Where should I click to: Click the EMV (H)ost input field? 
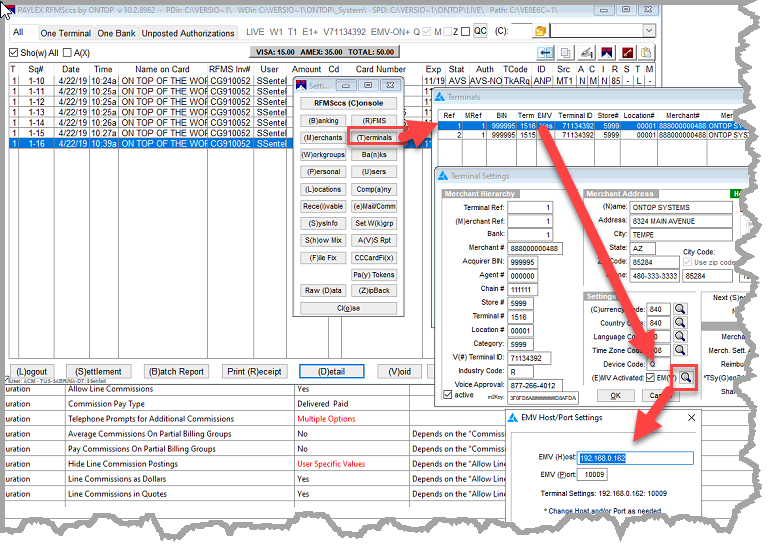pos(636,458)
